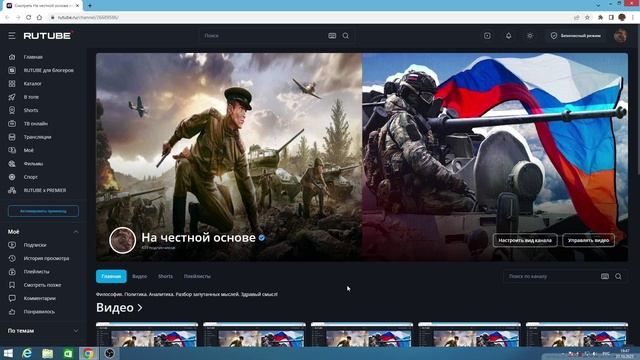Click the ТВ онлайн icon
640x360 pixels.
(12, 124)
